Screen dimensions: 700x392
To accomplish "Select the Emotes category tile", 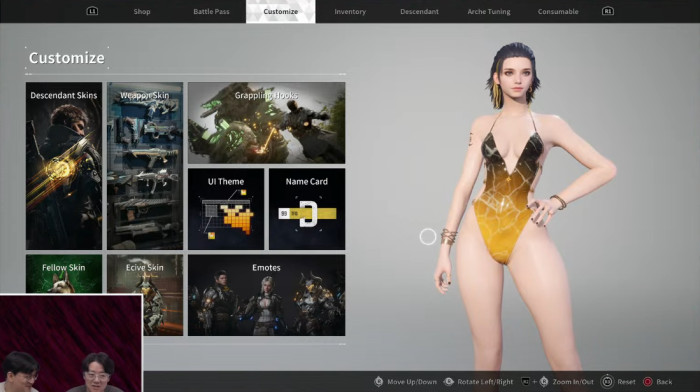I will (267, 295).
